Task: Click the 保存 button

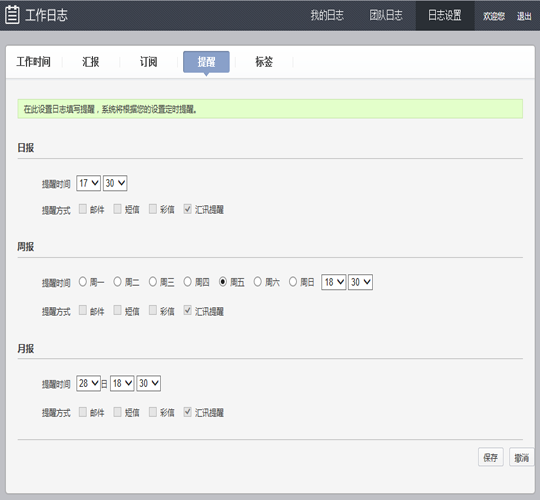Action: 490,457
